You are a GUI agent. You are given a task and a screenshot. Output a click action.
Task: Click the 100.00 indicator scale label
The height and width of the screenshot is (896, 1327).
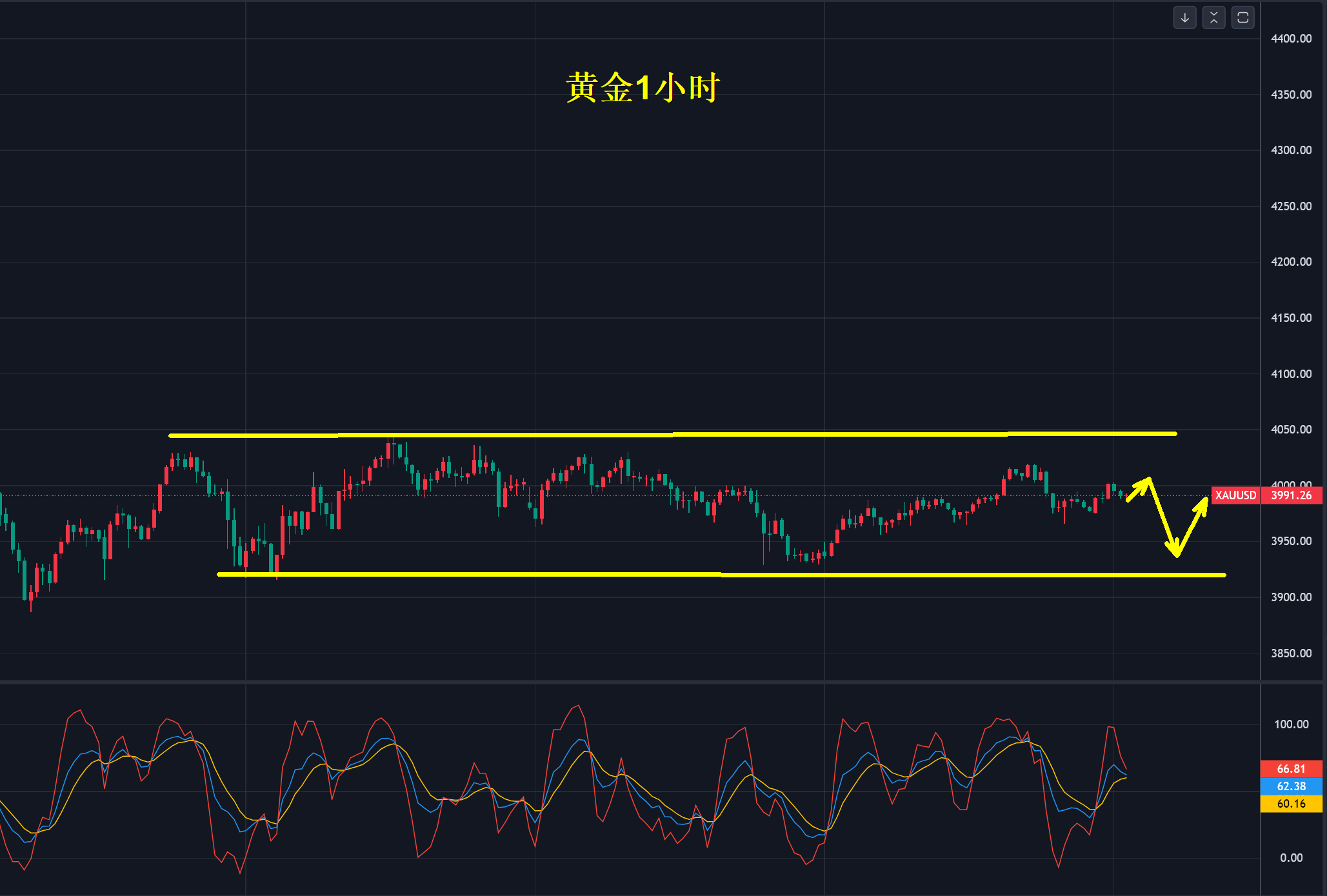tap(1291, 724)
